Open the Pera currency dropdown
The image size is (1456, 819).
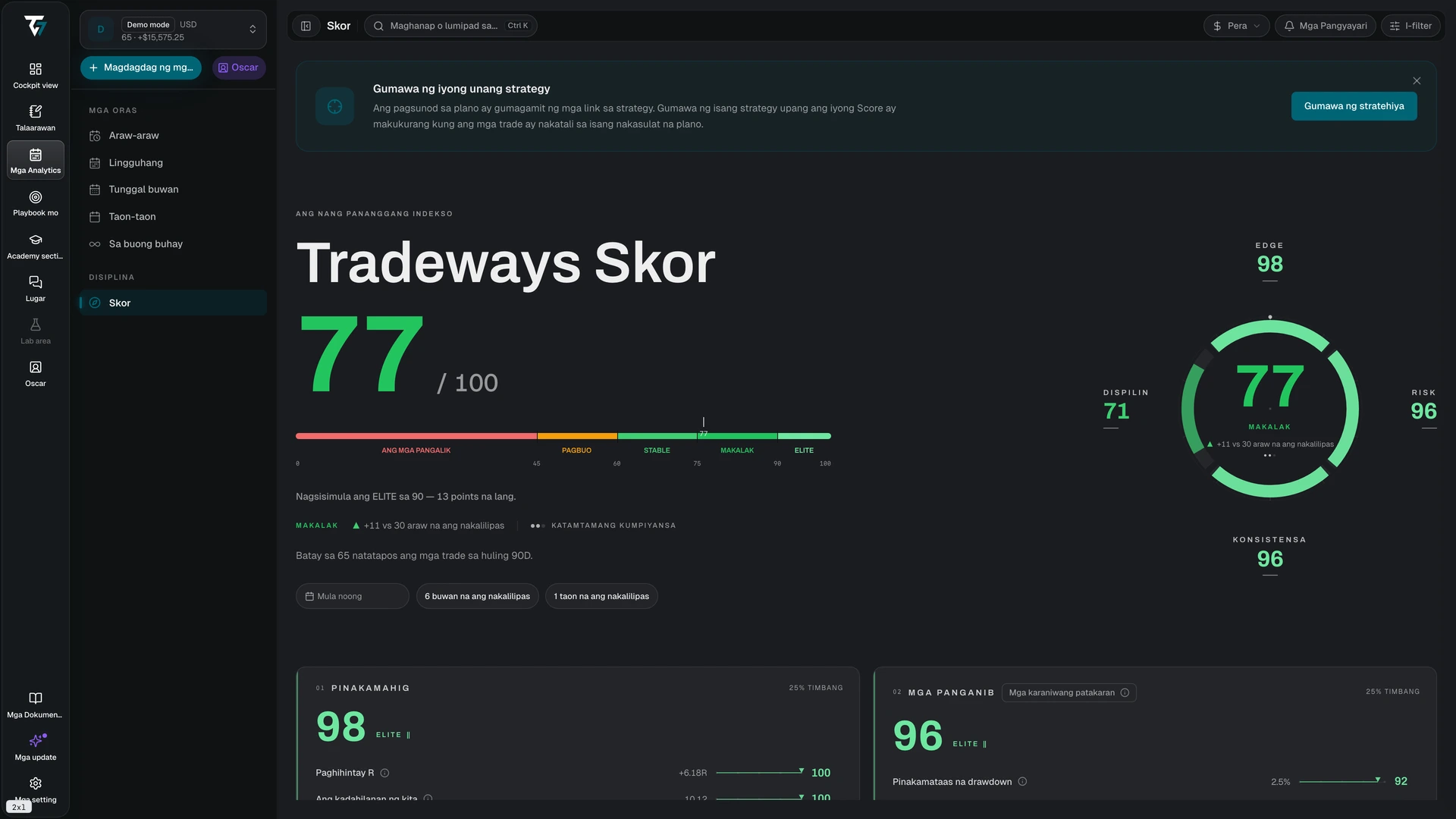coord(1236,26)
